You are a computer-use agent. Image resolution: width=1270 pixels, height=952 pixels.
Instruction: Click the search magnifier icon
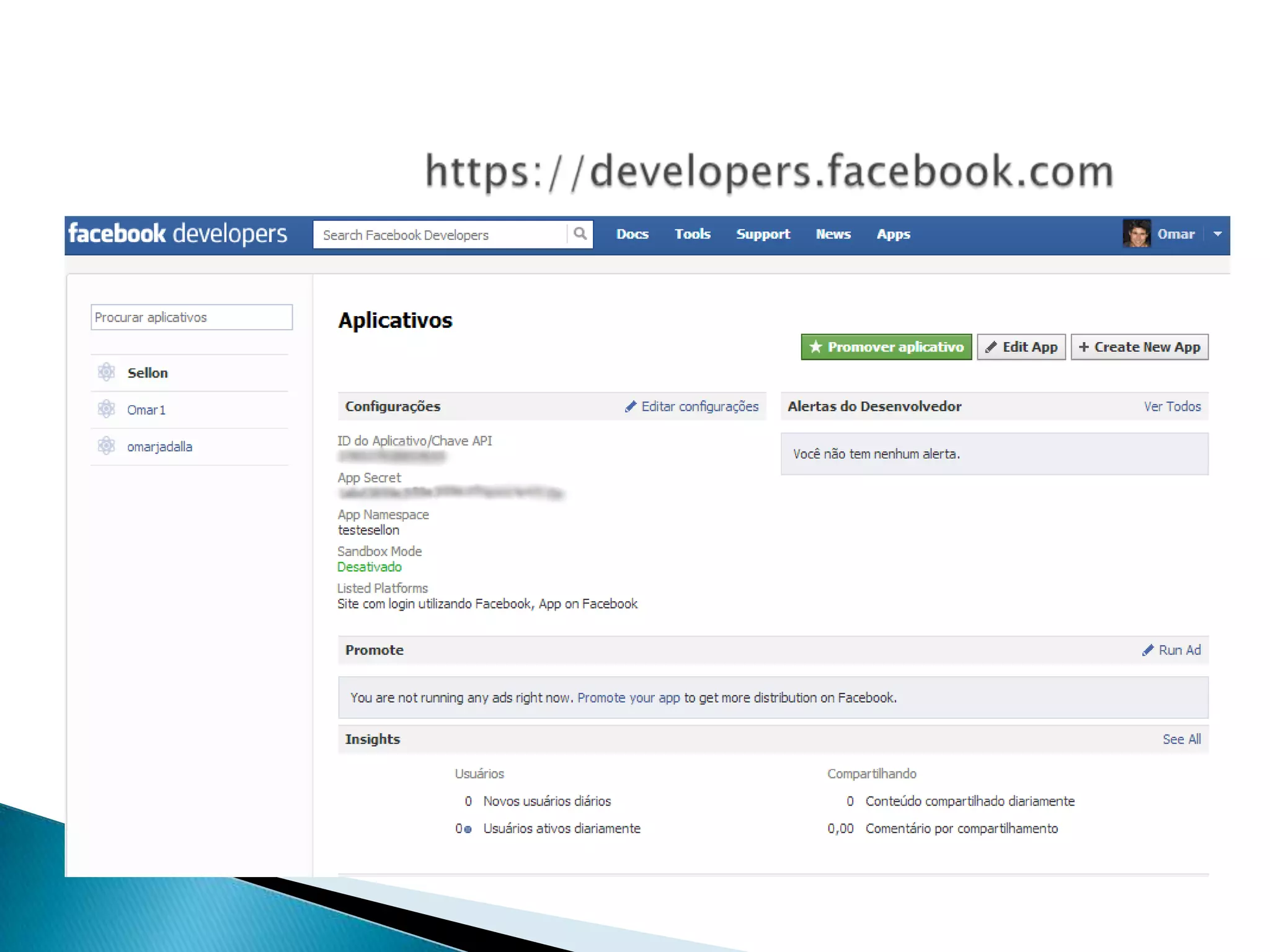coord(580,234)
